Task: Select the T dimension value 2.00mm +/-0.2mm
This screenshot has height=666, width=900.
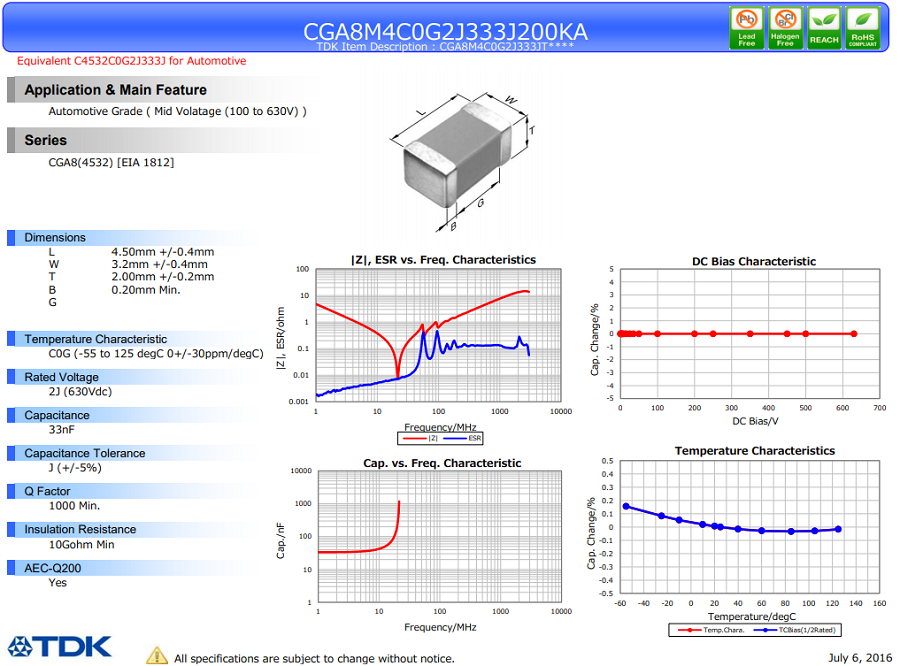Action: [x=162, y=277]
